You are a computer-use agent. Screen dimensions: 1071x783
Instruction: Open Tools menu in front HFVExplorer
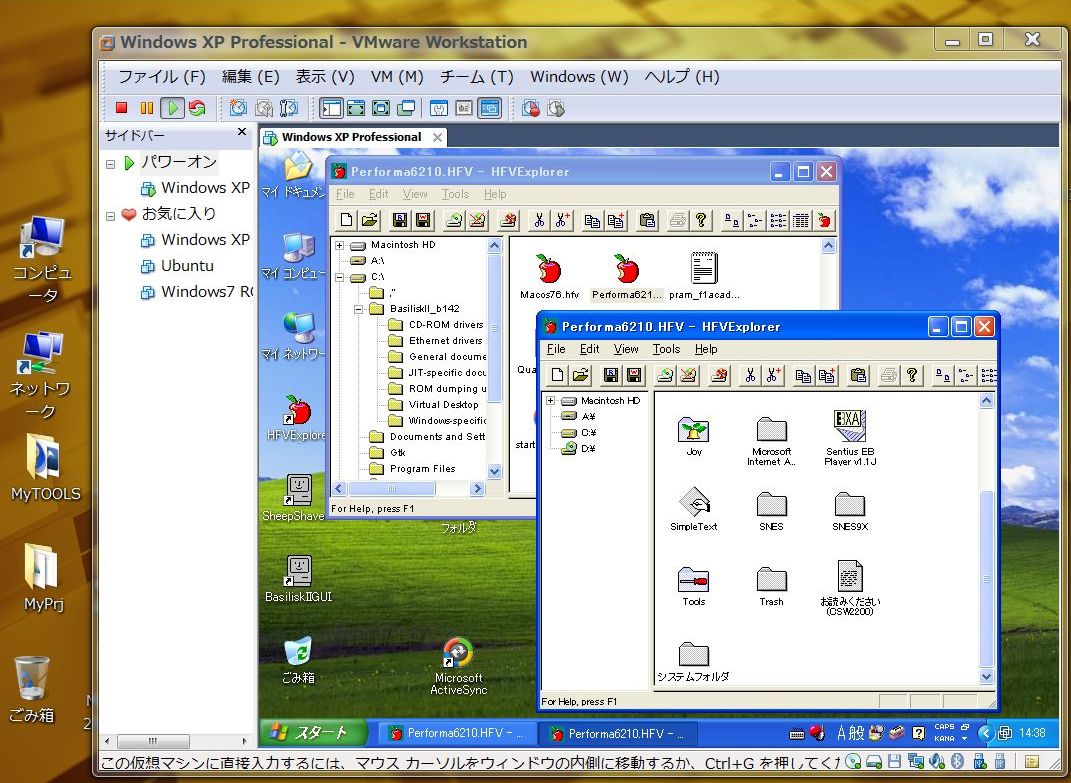tap(666, 349)
